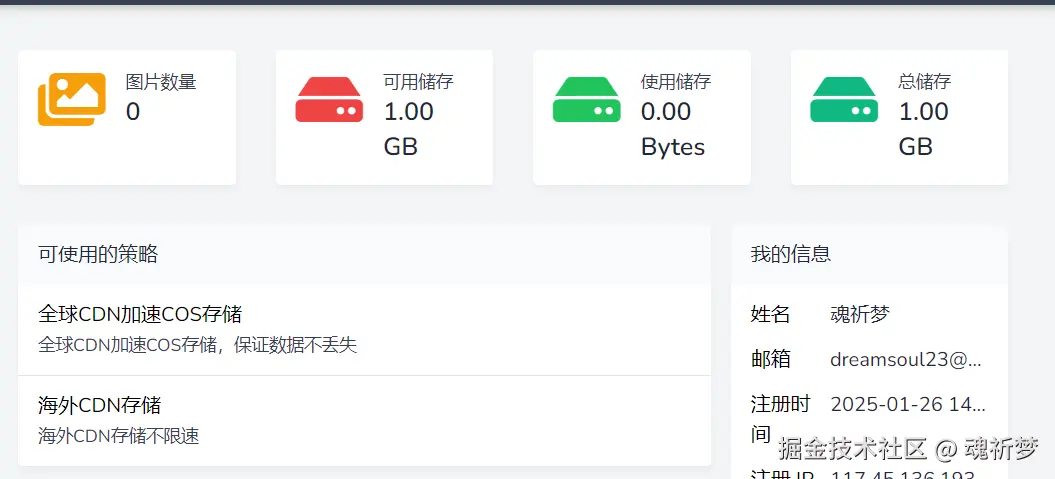Click the registration time 2025-01-26 value
Screen dimensions: 1055x479
(x=908, y=404)
